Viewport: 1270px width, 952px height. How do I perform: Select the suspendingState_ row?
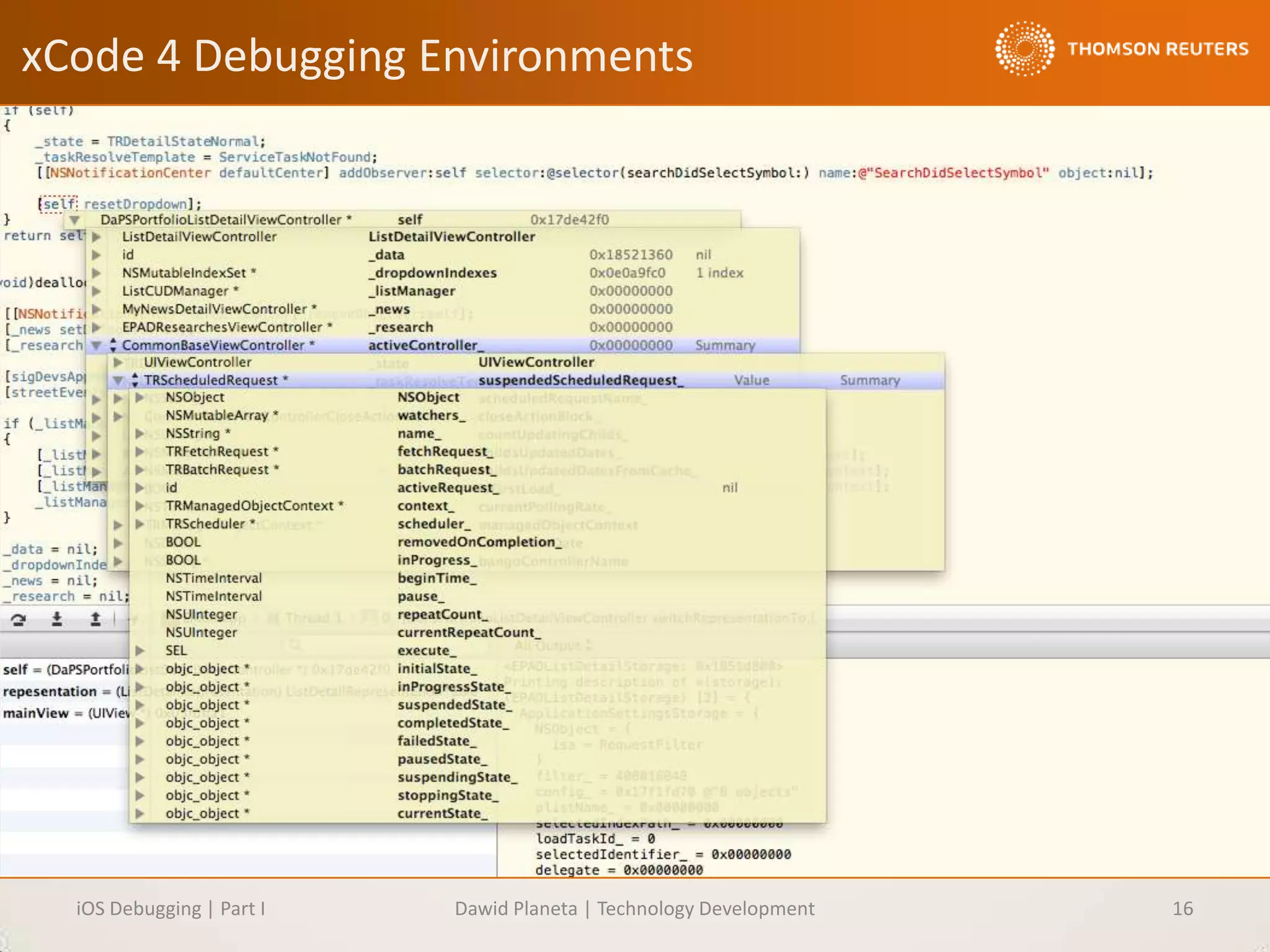pos(477,777)
